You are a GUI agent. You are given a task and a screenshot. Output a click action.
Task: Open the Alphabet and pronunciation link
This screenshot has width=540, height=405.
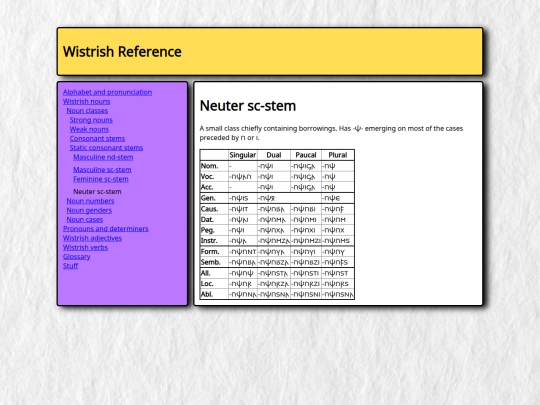[107, 92]
